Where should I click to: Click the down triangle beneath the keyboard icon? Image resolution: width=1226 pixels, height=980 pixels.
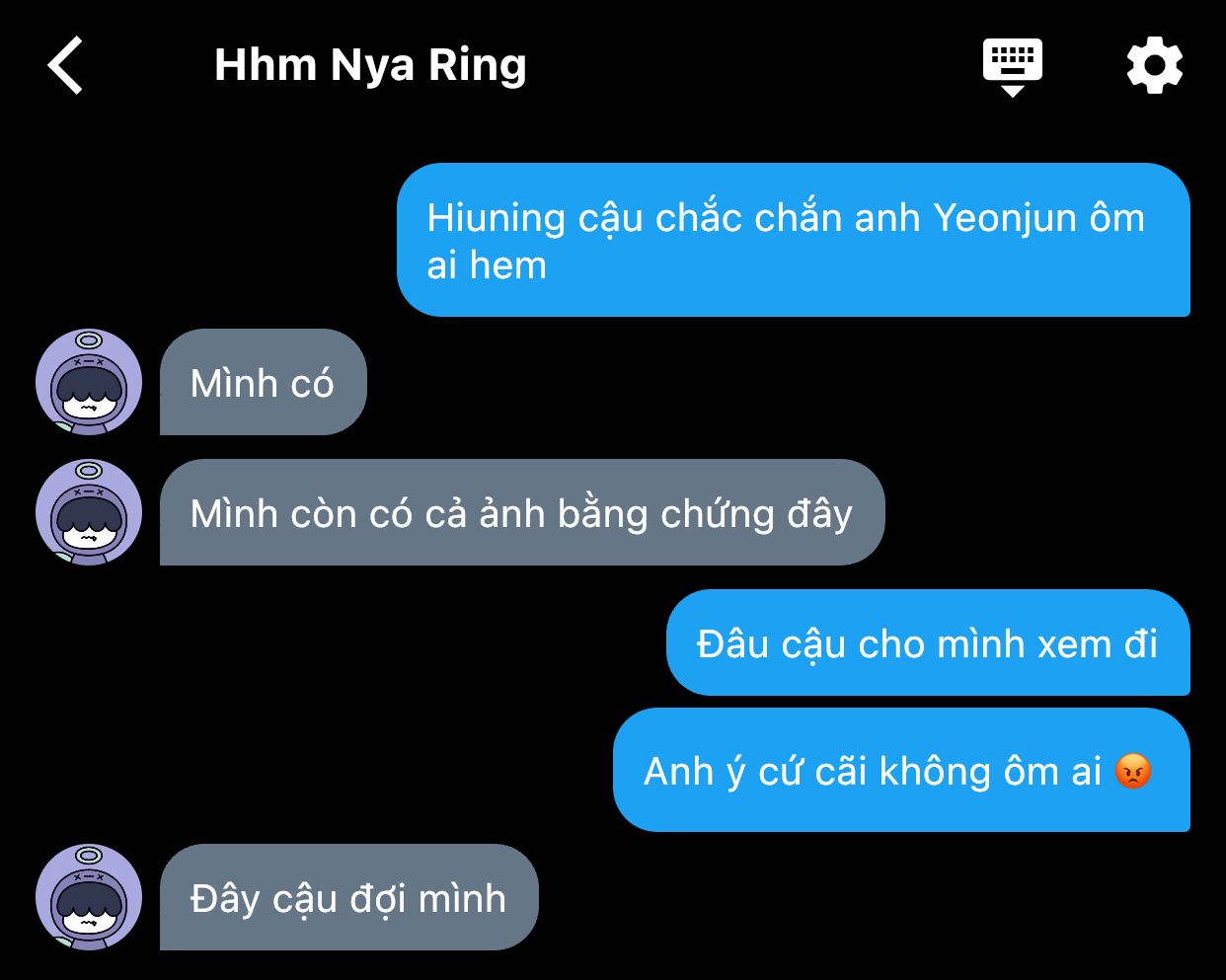(x=1013, y=91)
